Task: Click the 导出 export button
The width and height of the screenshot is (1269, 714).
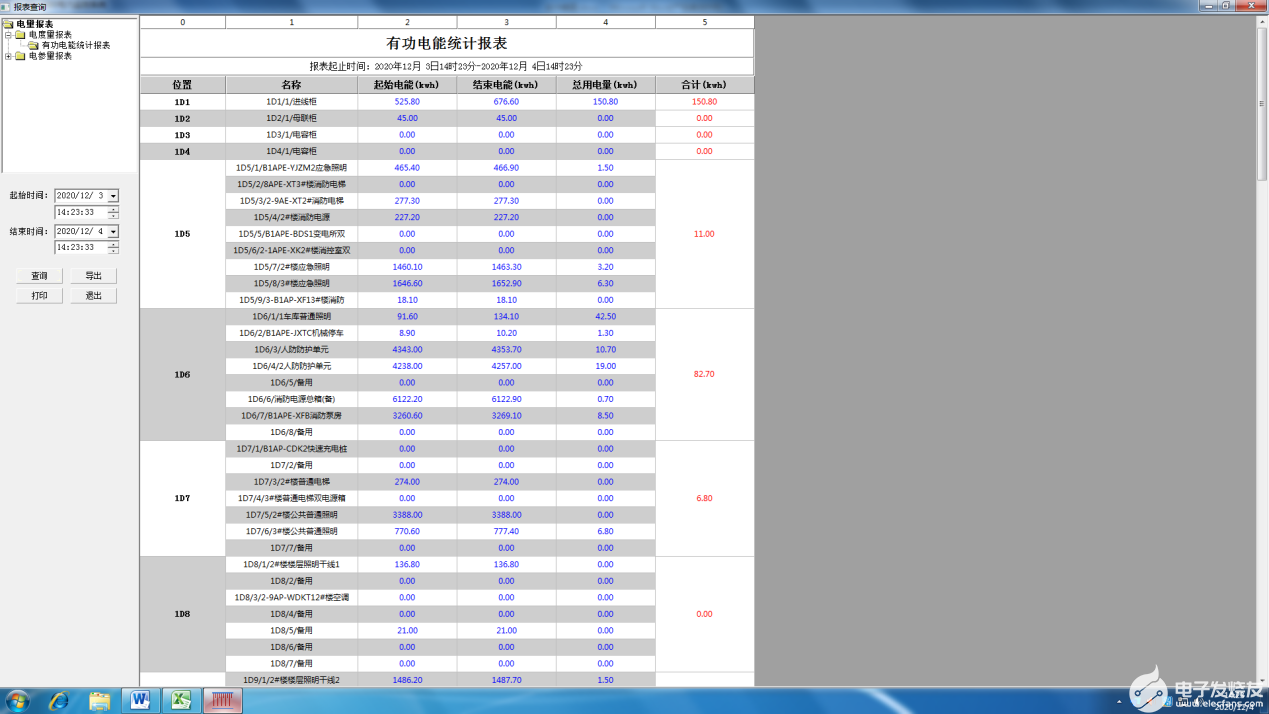Action: point(93,276)
